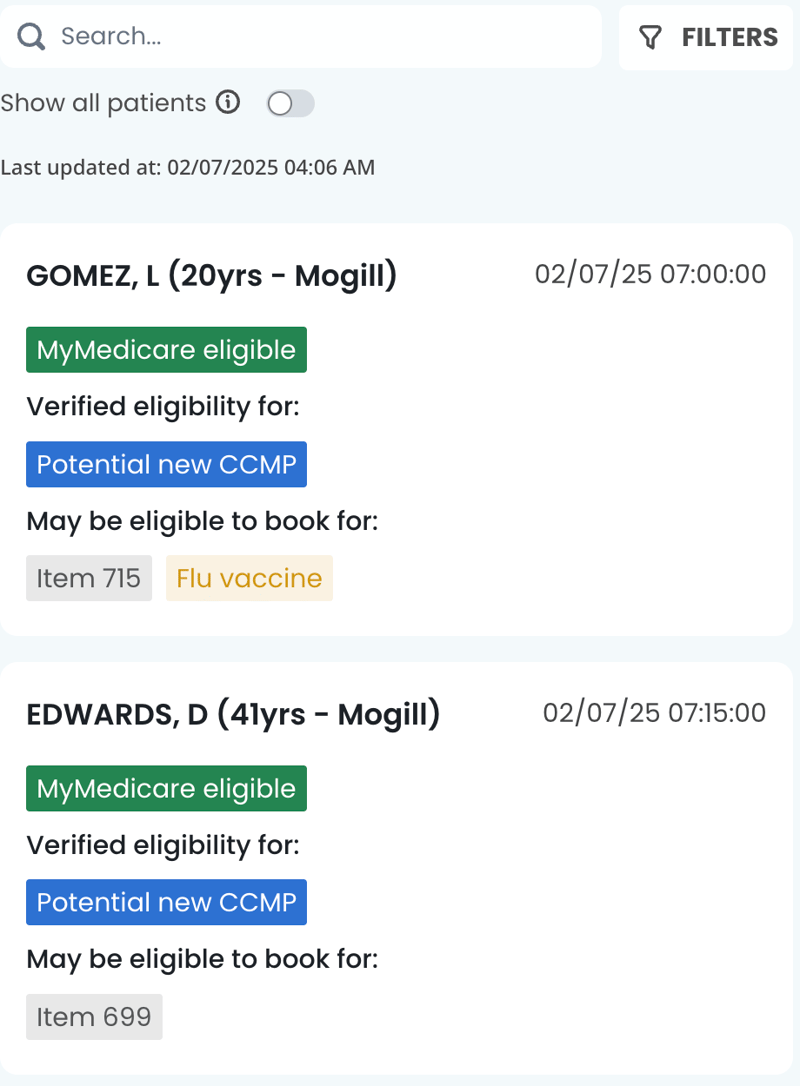Click GOMEZ's Verified eligibility for label
The image size is (800, 1086).
[163, 407]
